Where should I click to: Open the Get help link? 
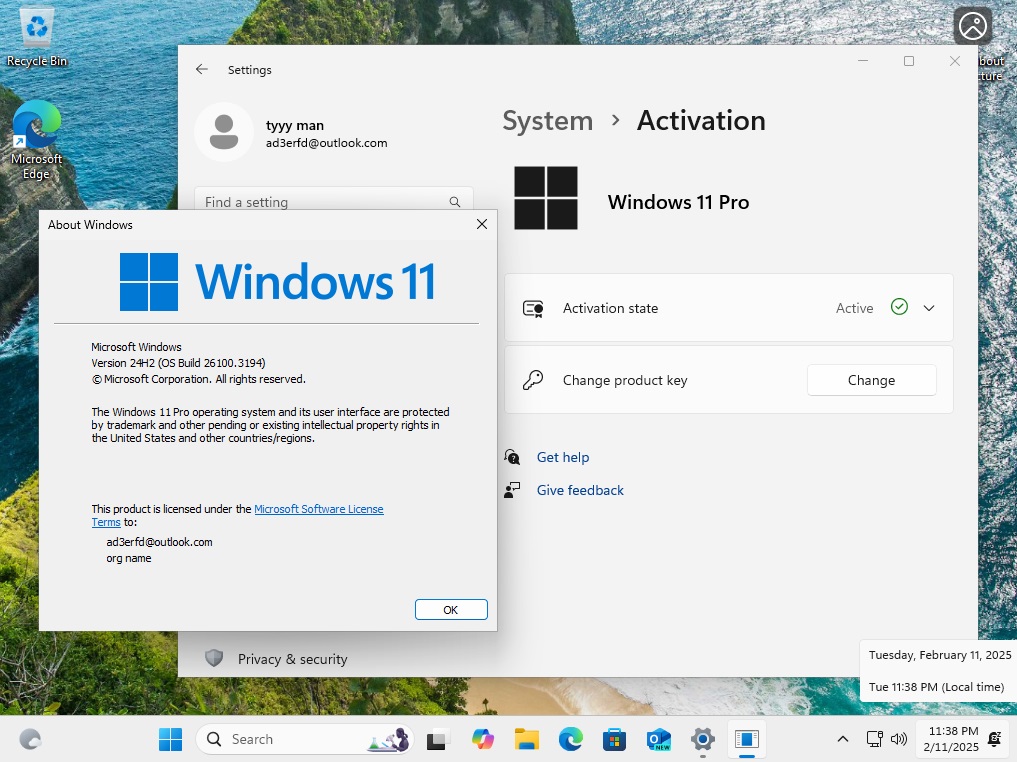click(x=562, y=457)
